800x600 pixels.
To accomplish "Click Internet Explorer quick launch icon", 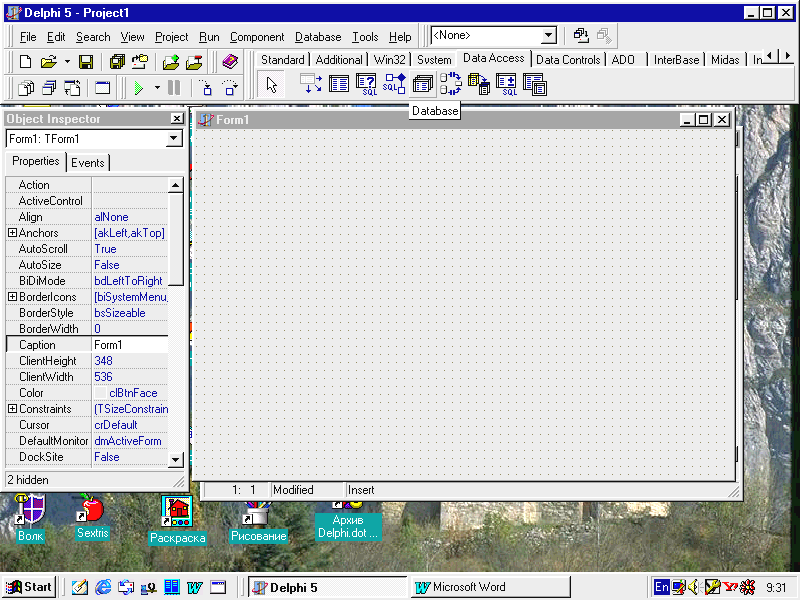I will tap(103, 587).
